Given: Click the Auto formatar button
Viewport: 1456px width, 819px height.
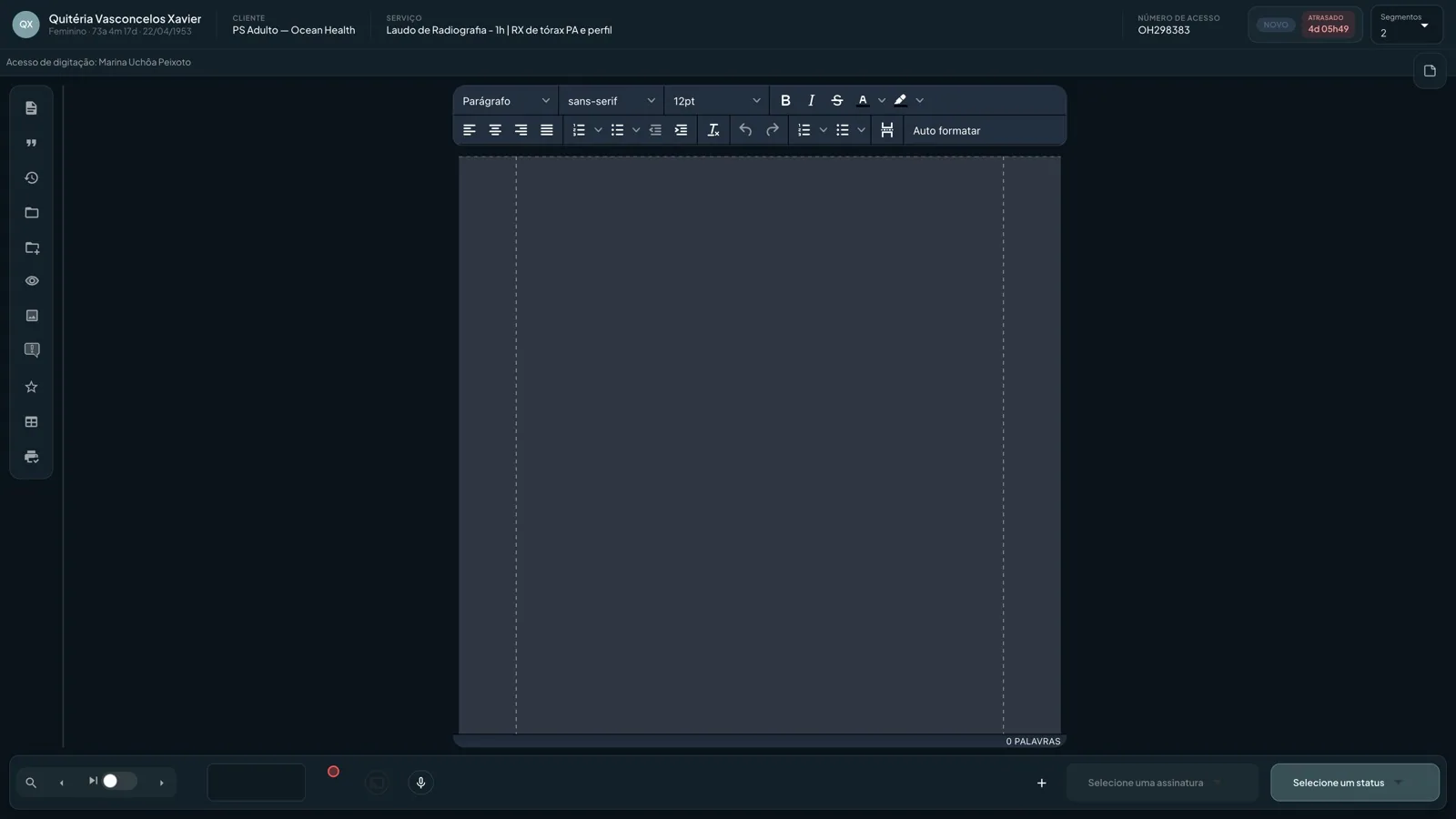Looking at the screenshot, I should tap(946, 131).
